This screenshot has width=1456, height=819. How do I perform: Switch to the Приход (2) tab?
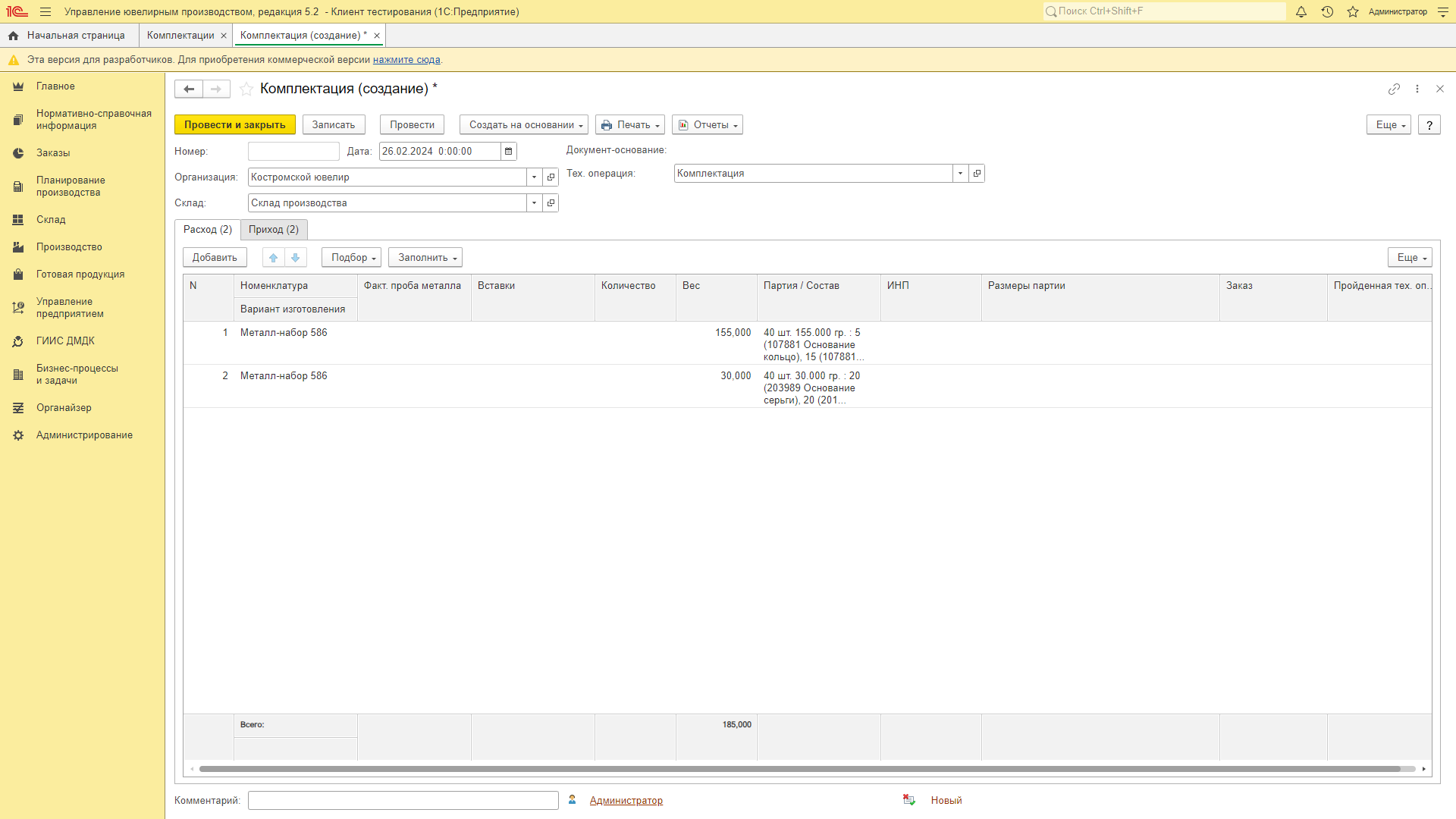click(274, 230)
